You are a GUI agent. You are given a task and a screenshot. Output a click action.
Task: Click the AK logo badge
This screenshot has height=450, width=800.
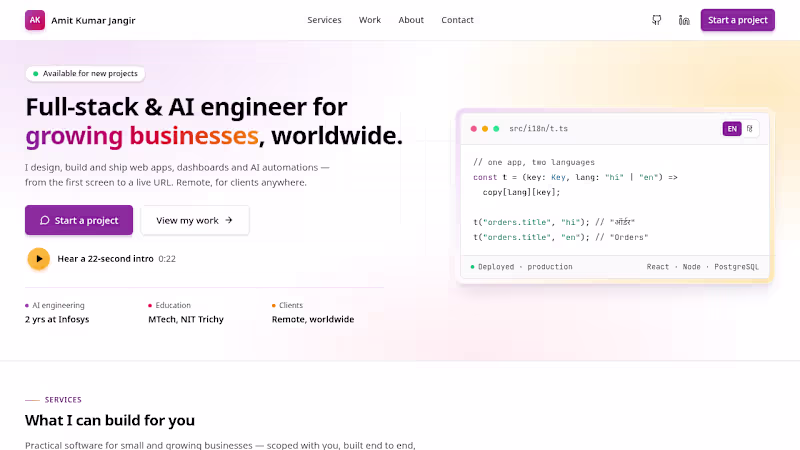pos(35,20)
